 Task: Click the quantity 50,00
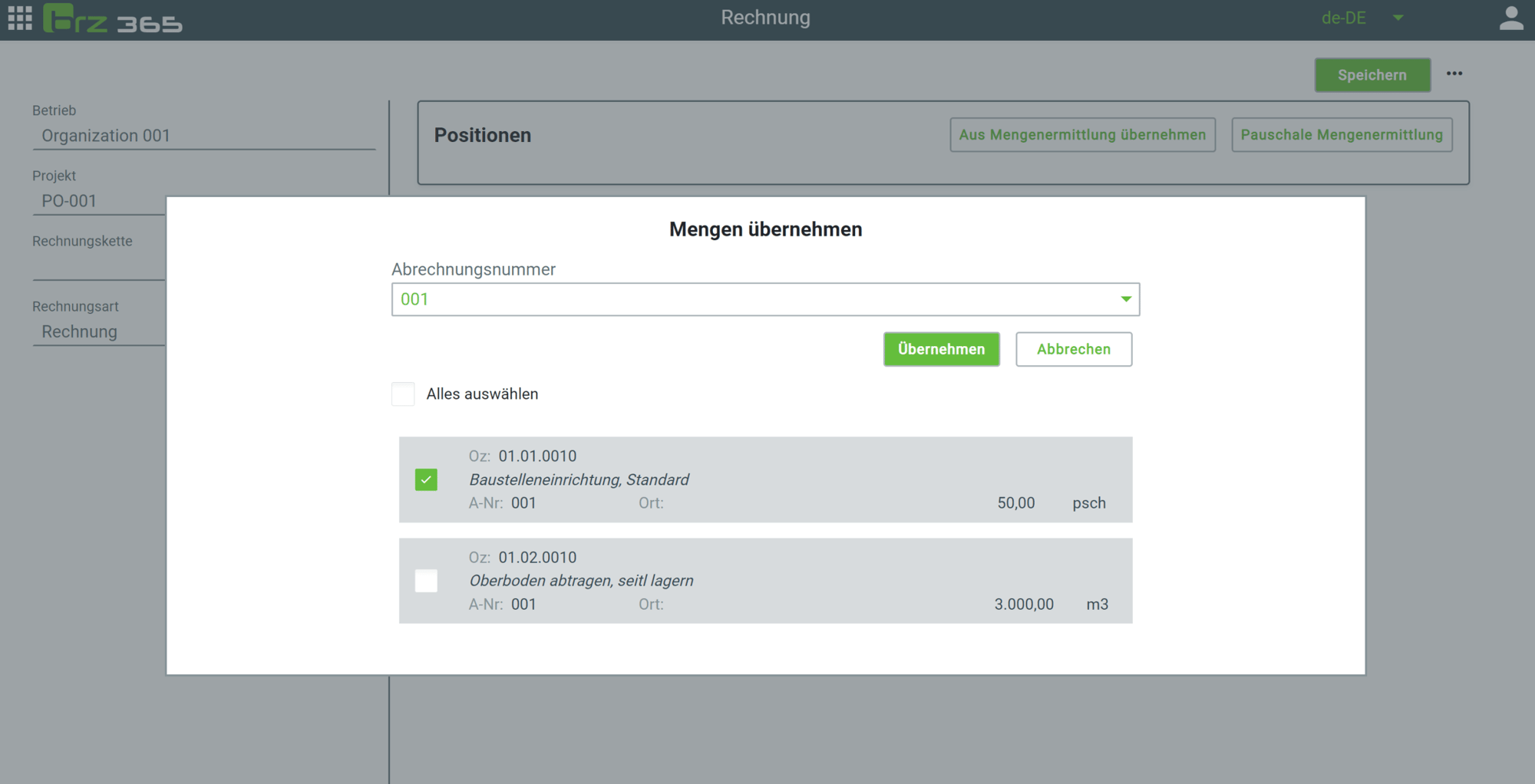(x=1015, y=503)
